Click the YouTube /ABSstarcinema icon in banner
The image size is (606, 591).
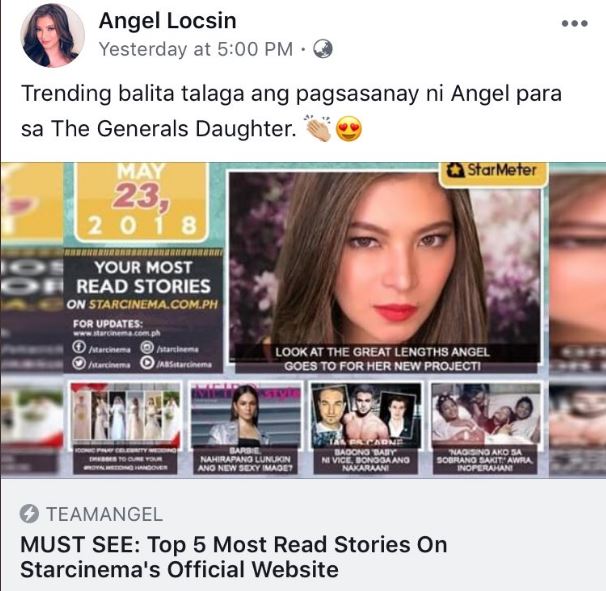coord(147,362)
